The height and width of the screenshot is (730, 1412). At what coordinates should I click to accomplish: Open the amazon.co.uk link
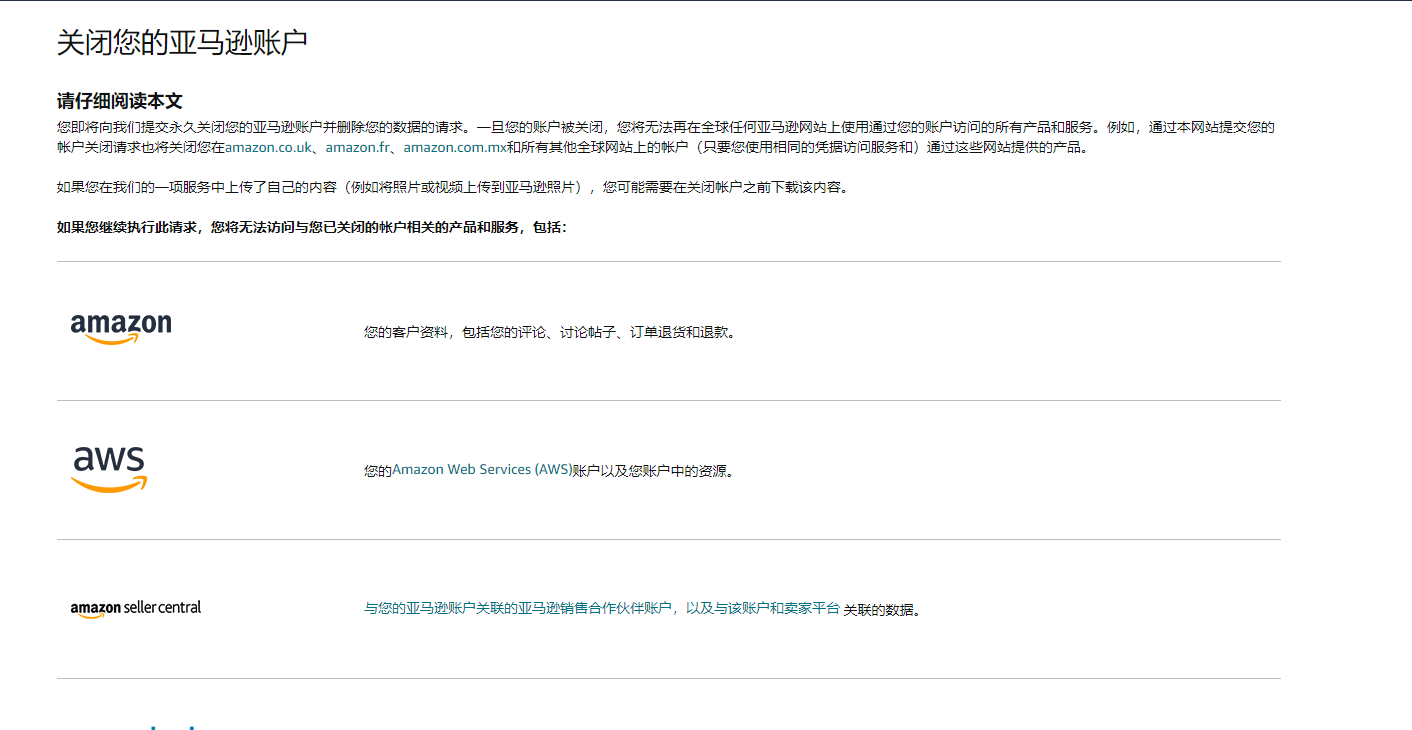click(269, 147)
